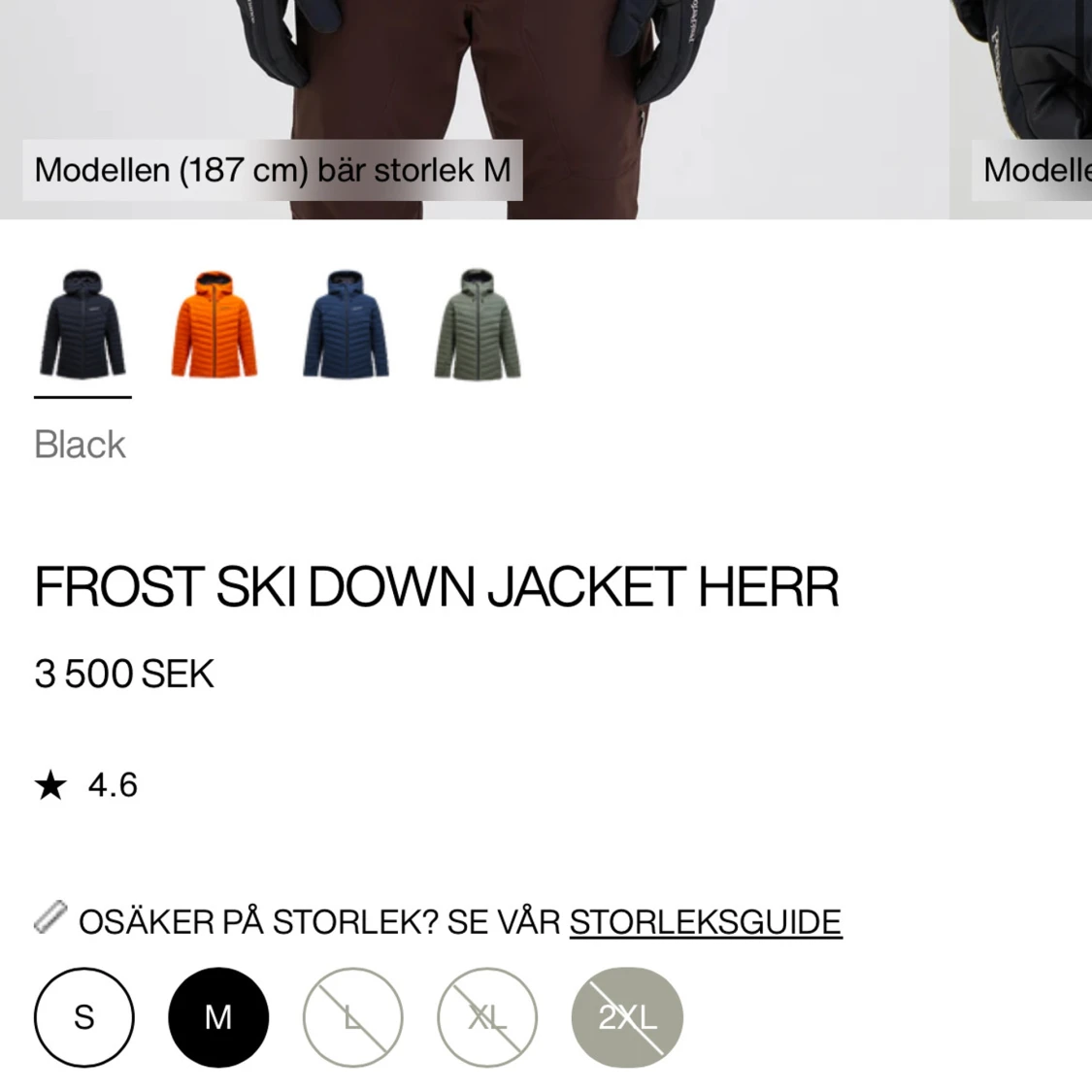
Task: Pick the blue jacket color variant
Action: click(x=346, y=324)
